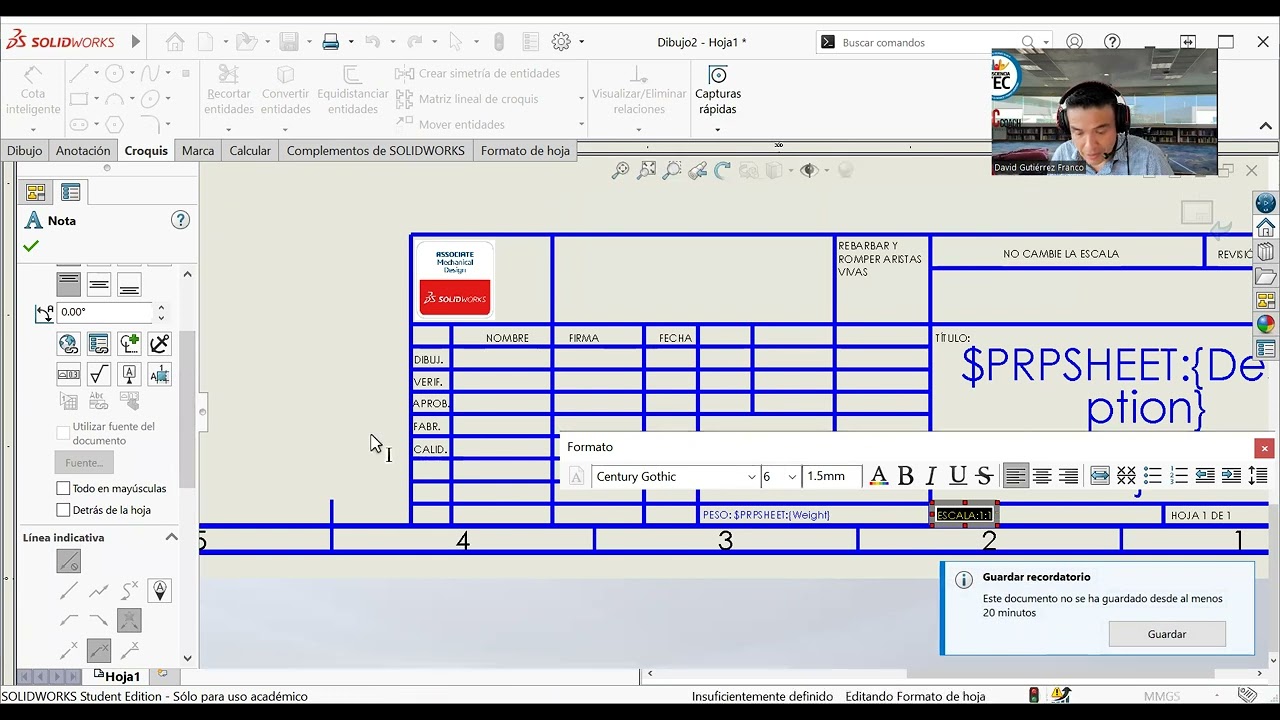Insert surface finish symbol in the note
Viewport: 1280px width, 720px height.
coord(98,374)
